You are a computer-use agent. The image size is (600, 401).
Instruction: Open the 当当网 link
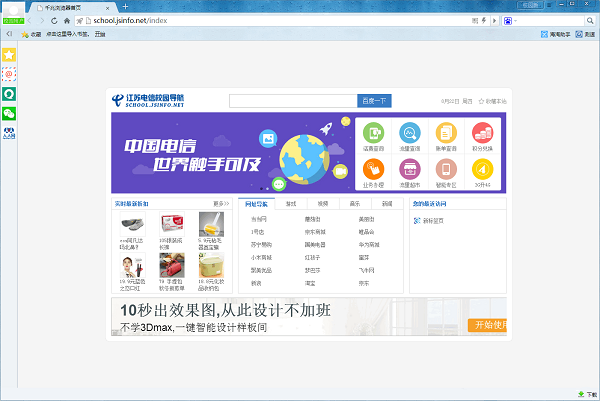tap(259, 219)
